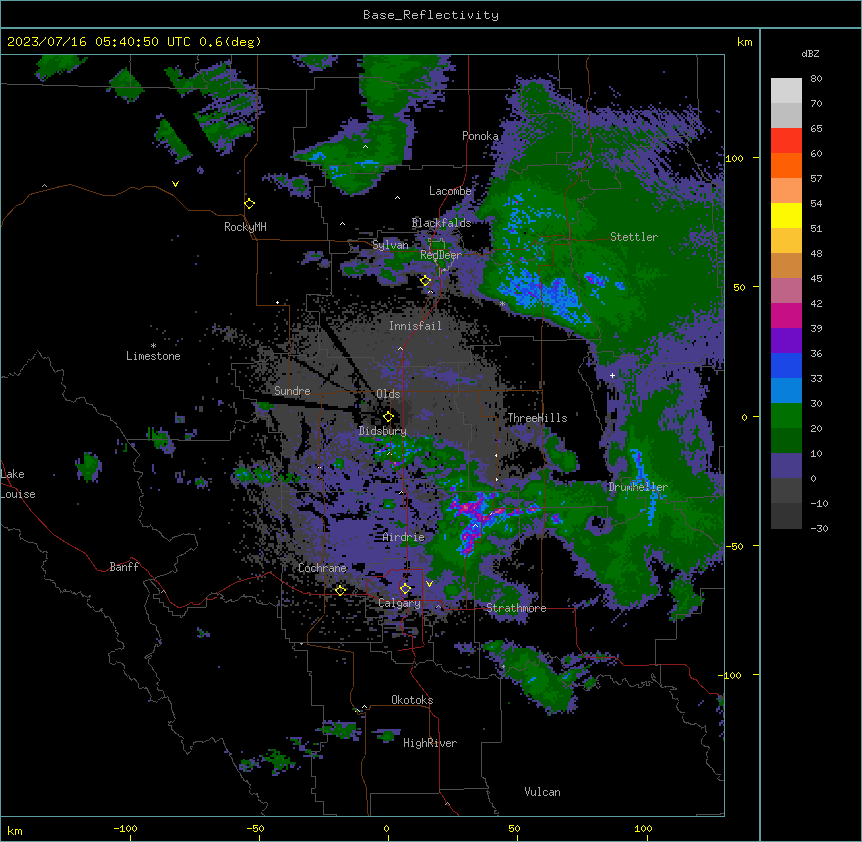Select the red band in the dBZ legend

point(786,141)
